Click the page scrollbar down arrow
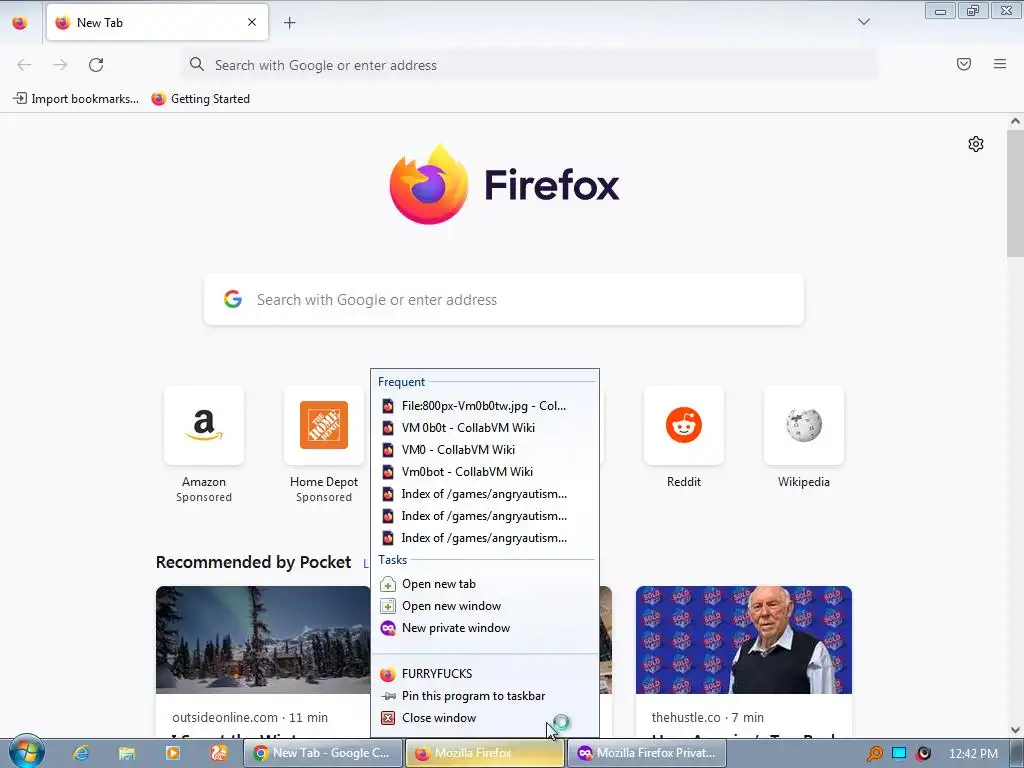This screenshot has width=1024, height=768. coord(1015,730)
